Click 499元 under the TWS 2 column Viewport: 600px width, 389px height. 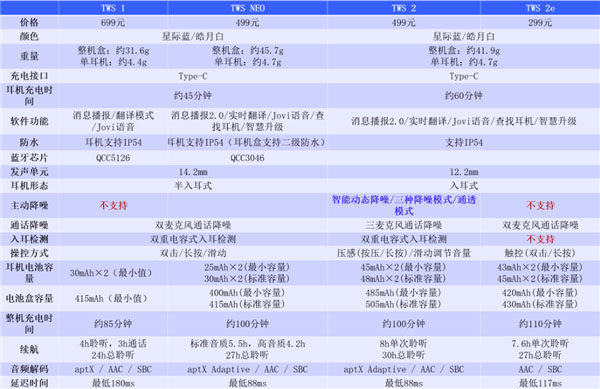tap(404, 23)
